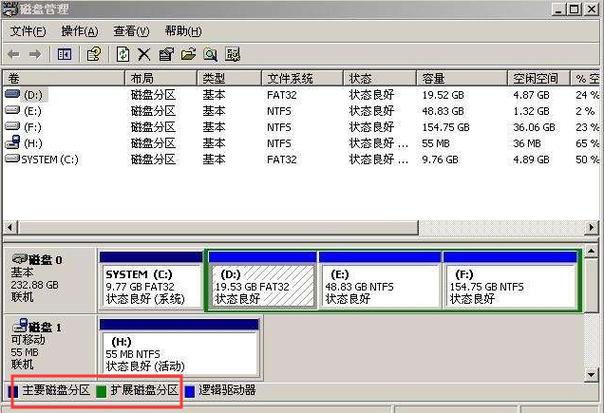Click the open folder toolbar icon
Image resolution: width=604 pixels, height=413 pixels.
pyautogui.click(x=188, y=55)
